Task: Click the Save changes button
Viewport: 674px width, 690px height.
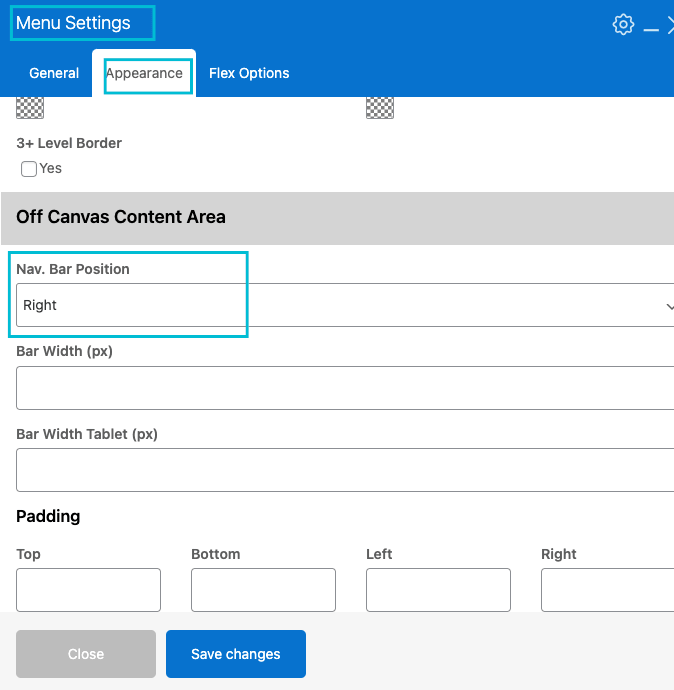Action: (x=236, y=654)
